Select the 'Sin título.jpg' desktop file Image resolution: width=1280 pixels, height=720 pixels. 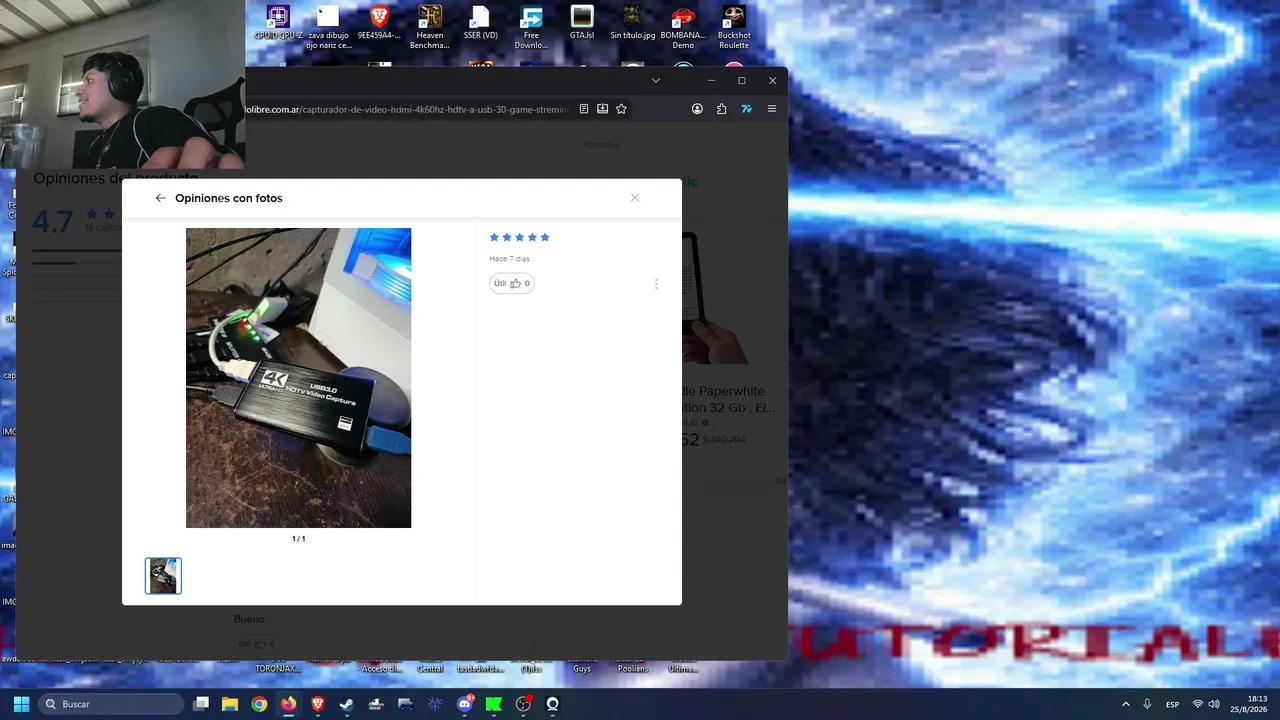point(632,24)
